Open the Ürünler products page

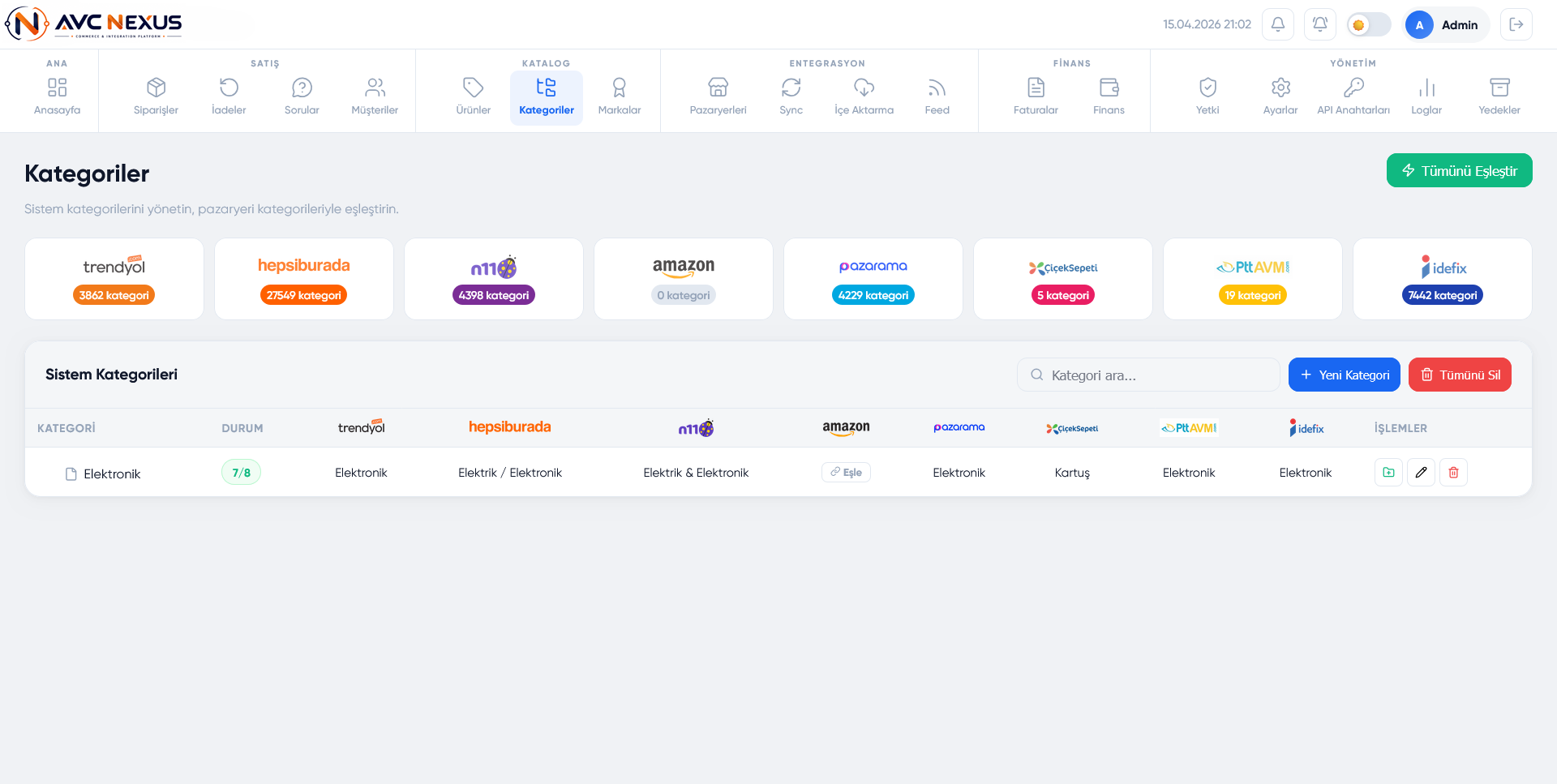pyautogui.click(x=474, y=97)
